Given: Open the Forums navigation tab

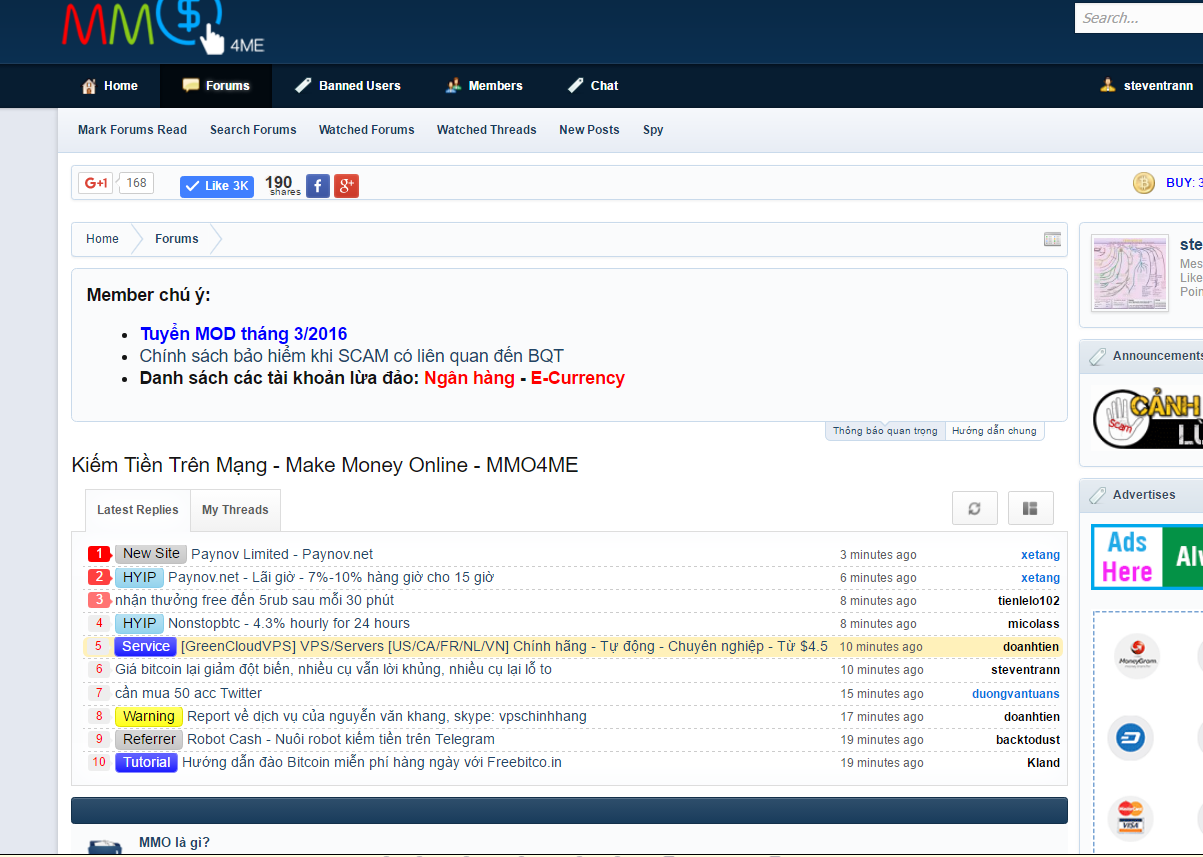Looking at the screenshot, I should coord(216,86).
